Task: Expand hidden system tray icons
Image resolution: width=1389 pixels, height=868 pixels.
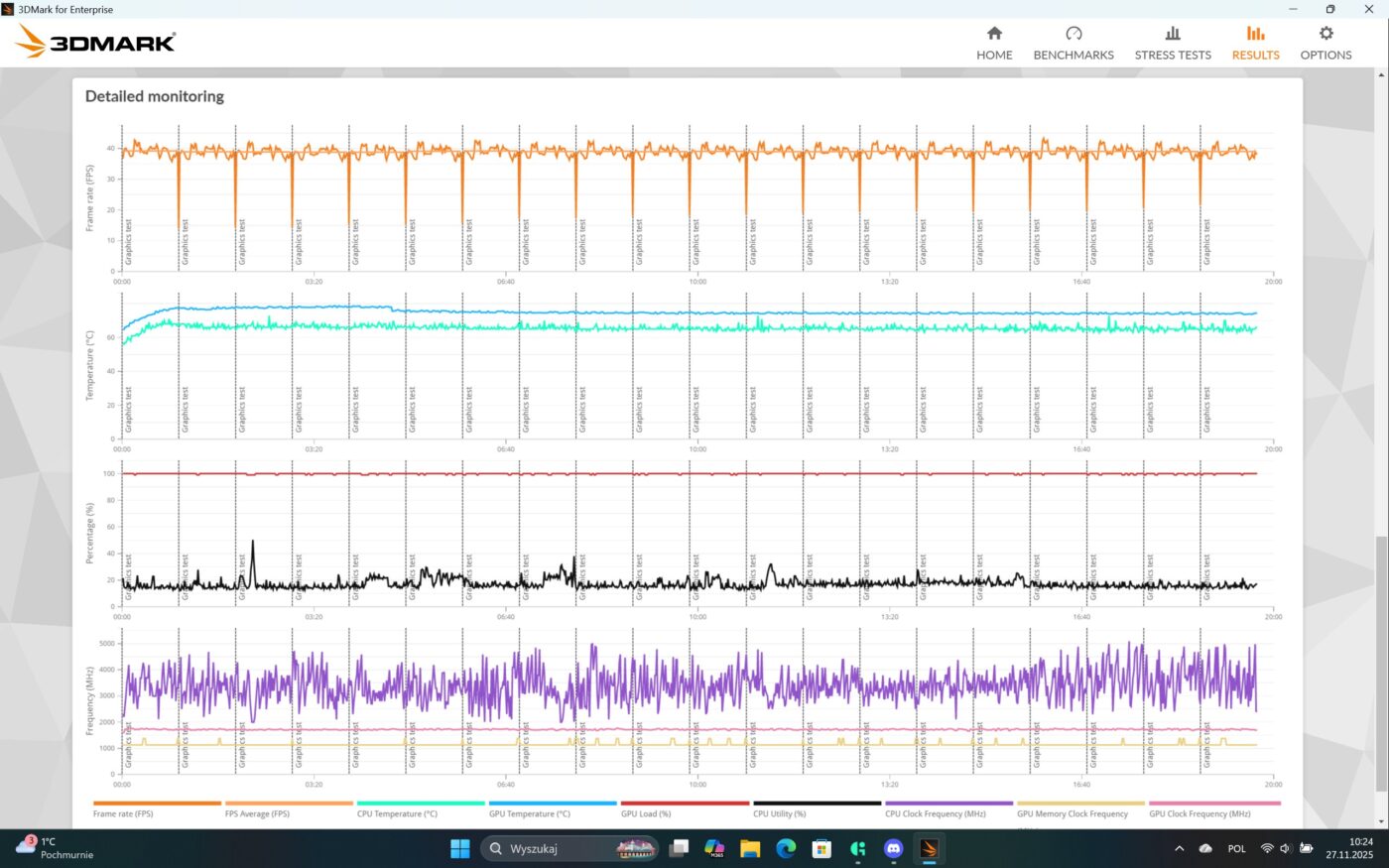Action: [1179, 848]
